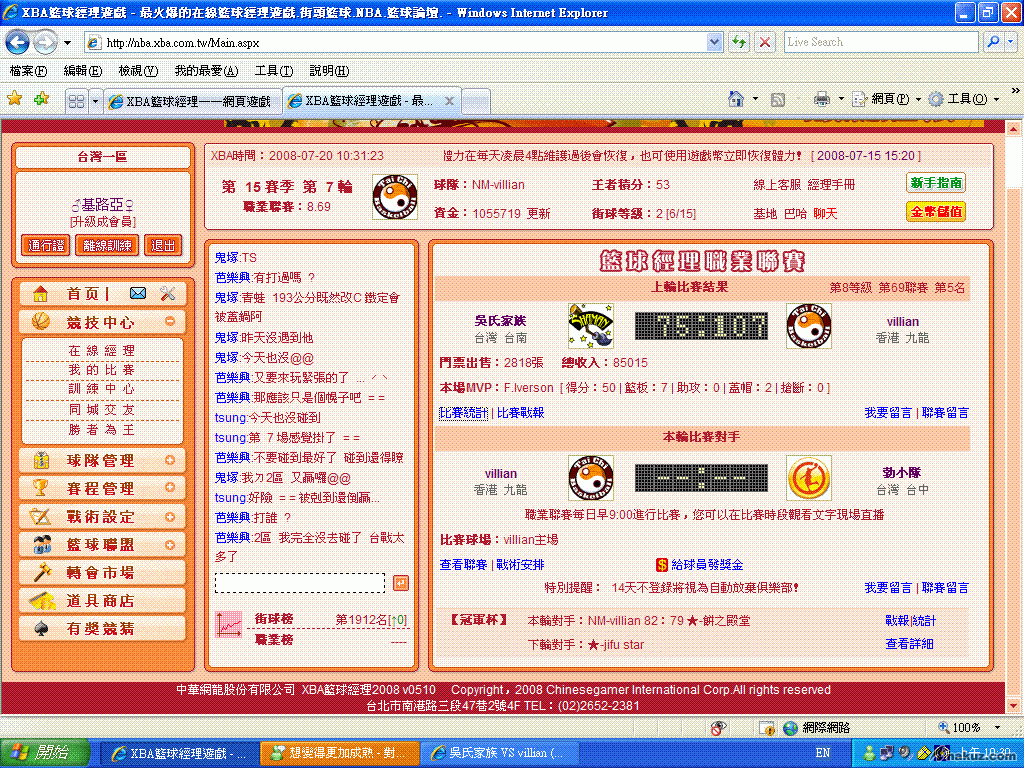Open 戰術設定 sidebar menu

(103, 517)
